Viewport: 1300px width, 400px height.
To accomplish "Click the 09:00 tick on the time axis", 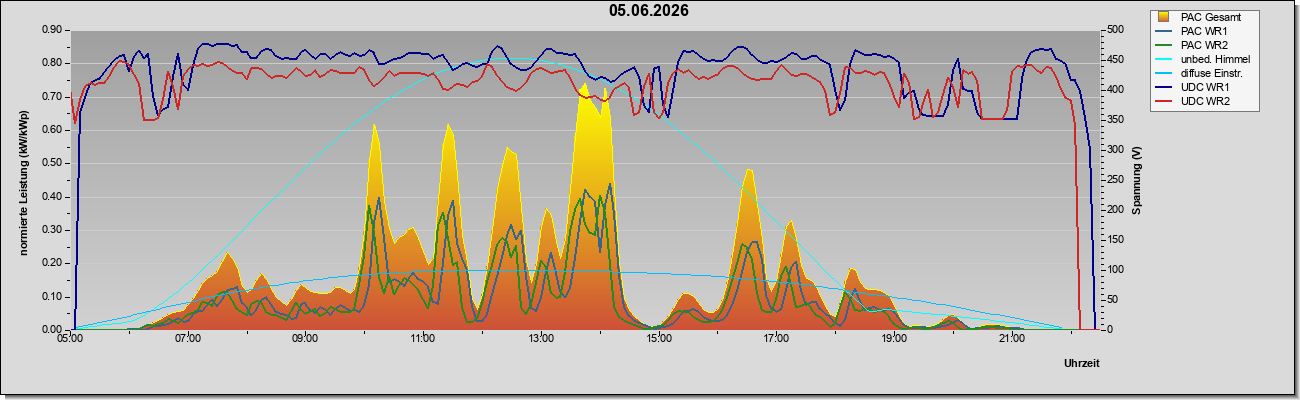I will (x=305, y=339).
